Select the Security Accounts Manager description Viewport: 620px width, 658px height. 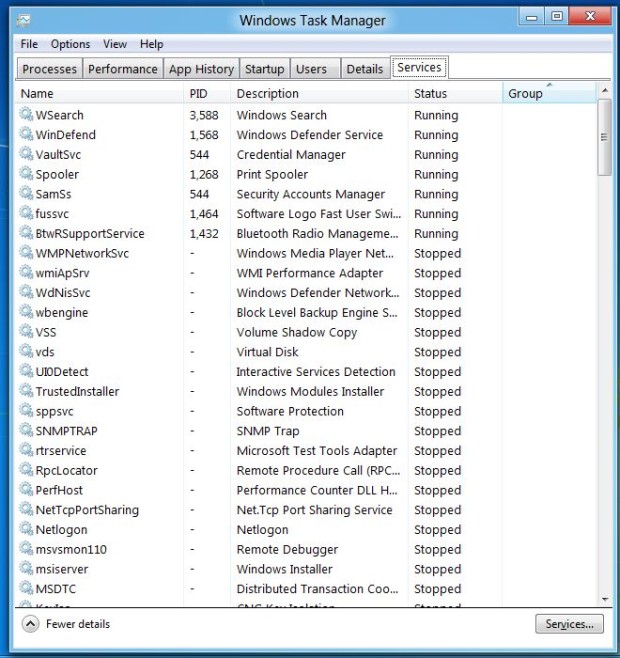(x=311, y=194)
